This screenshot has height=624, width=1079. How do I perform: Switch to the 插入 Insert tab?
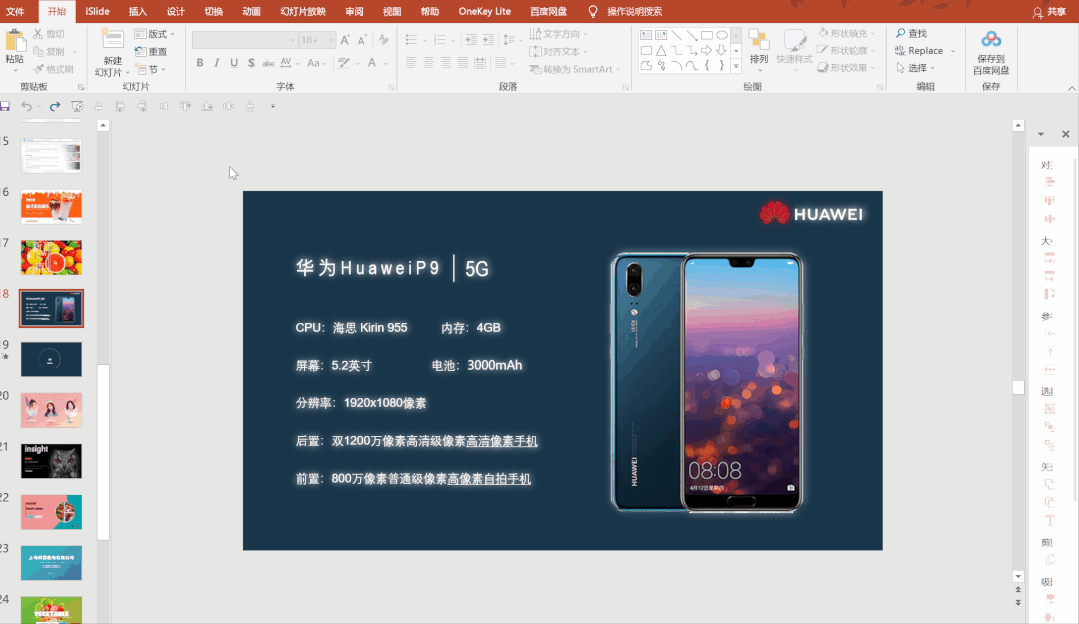click(x=138, y=12)
